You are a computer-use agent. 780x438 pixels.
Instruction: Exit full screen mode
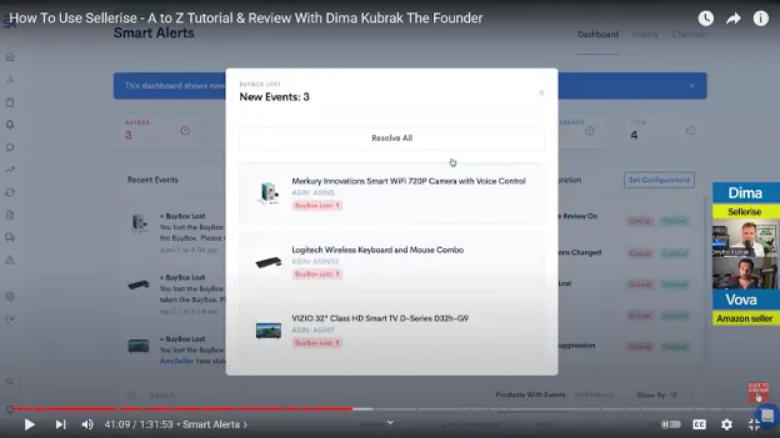pyautogui.click(x=754, y=424)
